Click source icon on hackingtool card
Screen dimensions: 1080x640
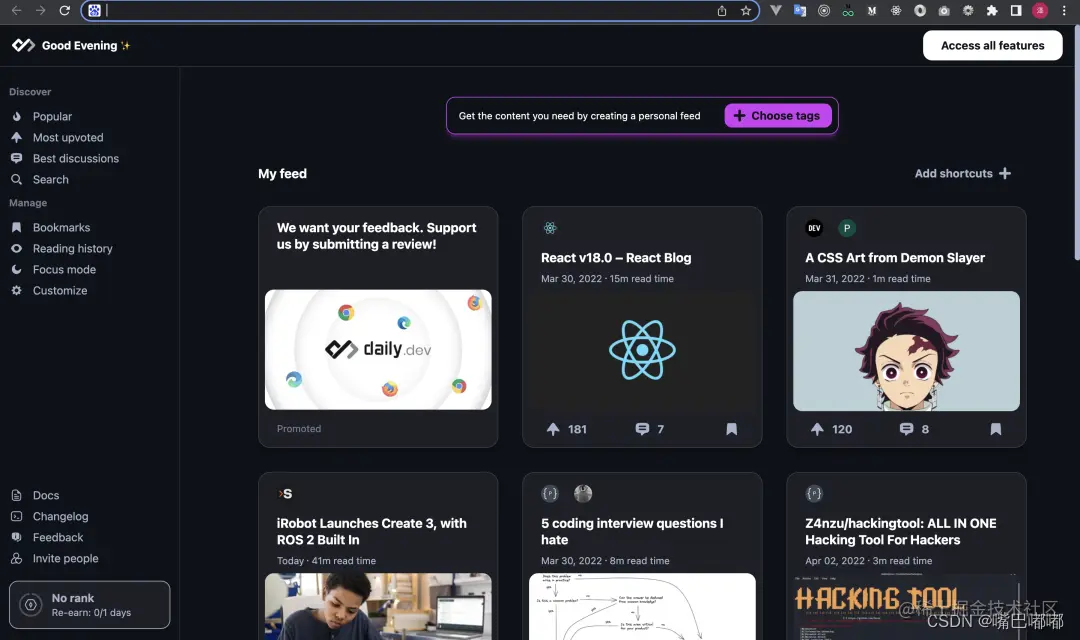click(814, 494)
